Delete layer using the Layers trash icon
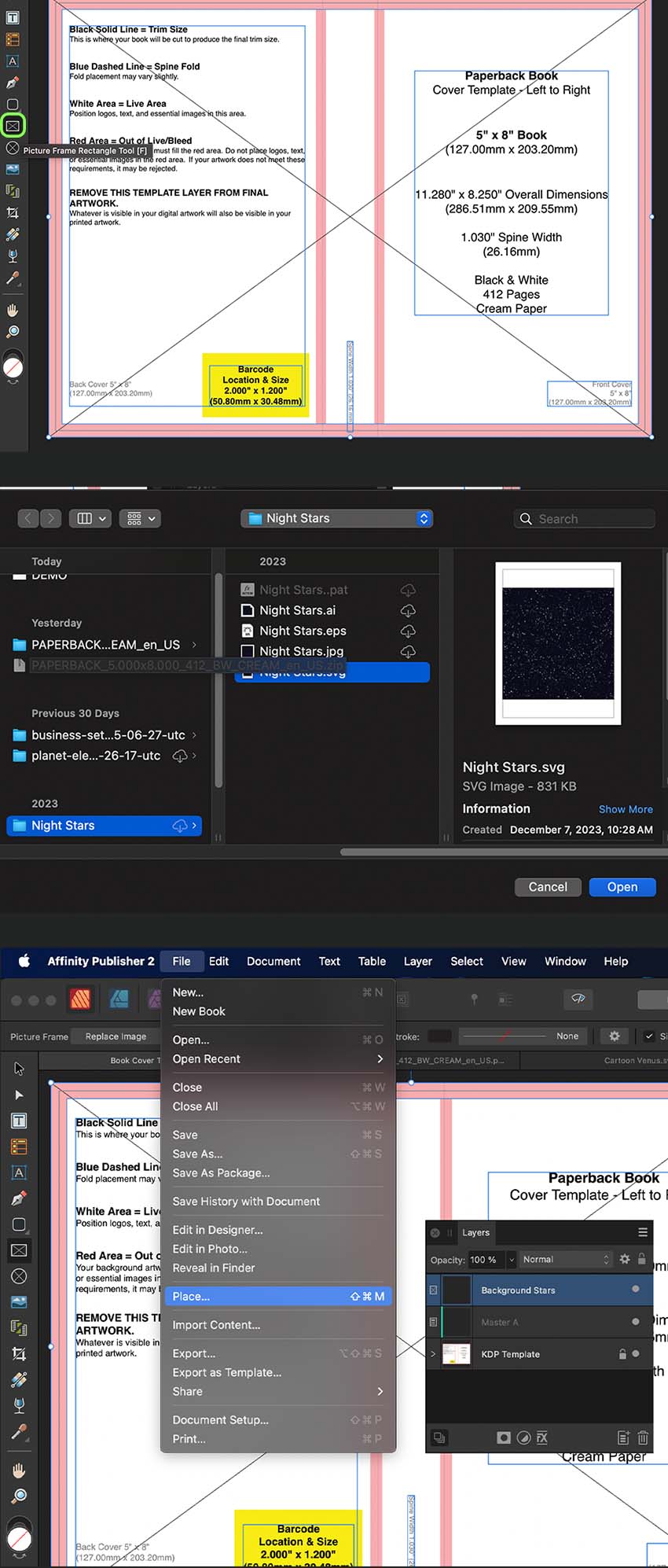 (x=643, y=1437)
